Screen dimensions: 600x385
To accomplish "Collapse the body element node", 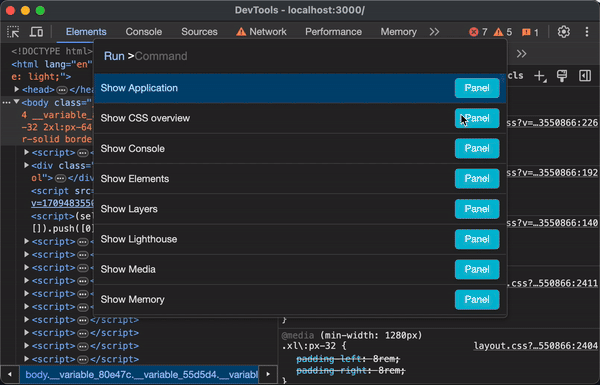I will click(17, 102).
